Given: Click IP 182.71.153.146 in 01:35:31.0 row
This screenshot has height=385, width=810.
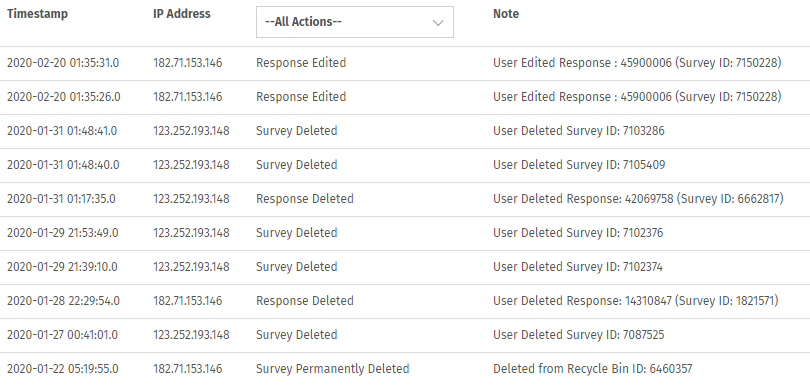Looking at the screenshot, I should (188, 63).
